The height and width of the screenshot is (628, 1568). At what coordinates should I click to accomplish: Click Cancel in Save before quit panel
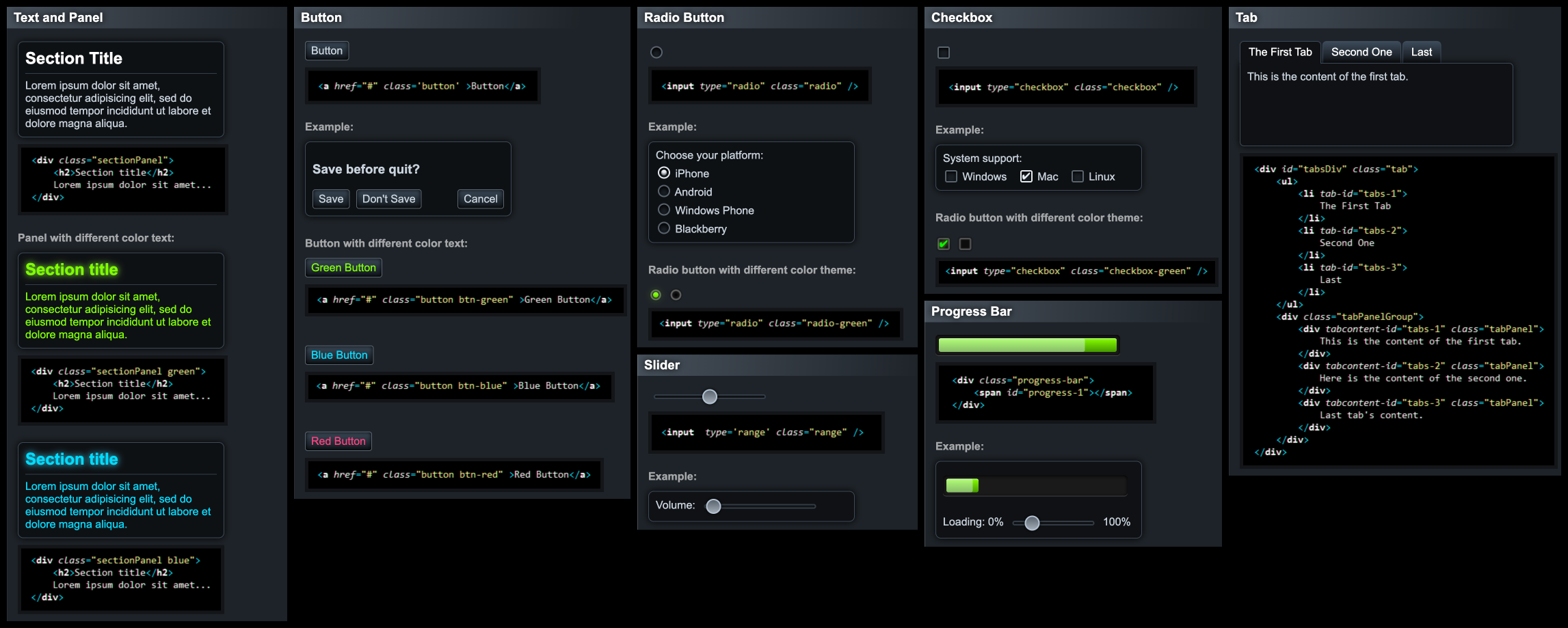(480, 199)
